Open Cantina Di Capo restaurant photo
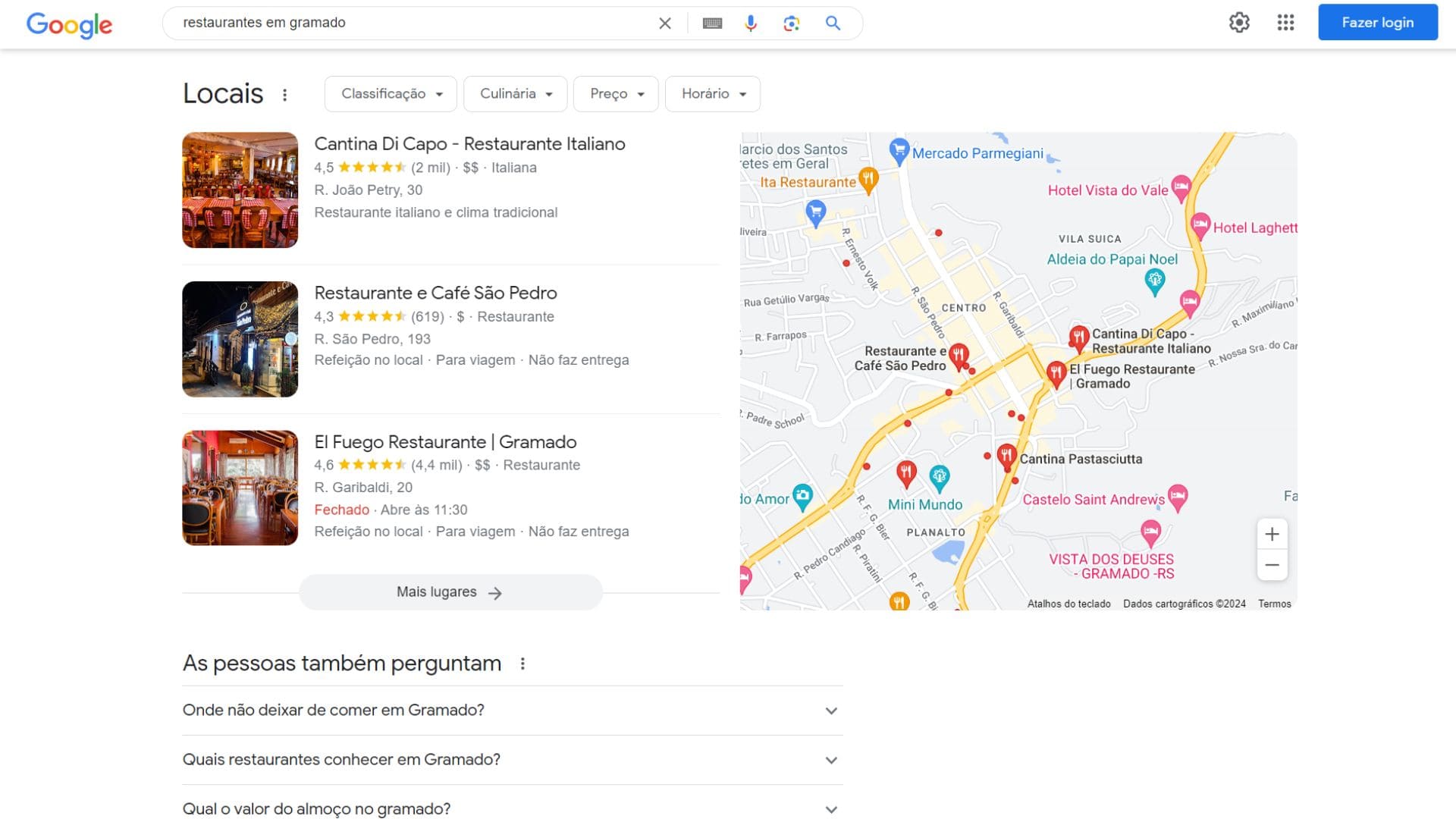The height and width of the screenshot is (819, 1456). point(240,190)
